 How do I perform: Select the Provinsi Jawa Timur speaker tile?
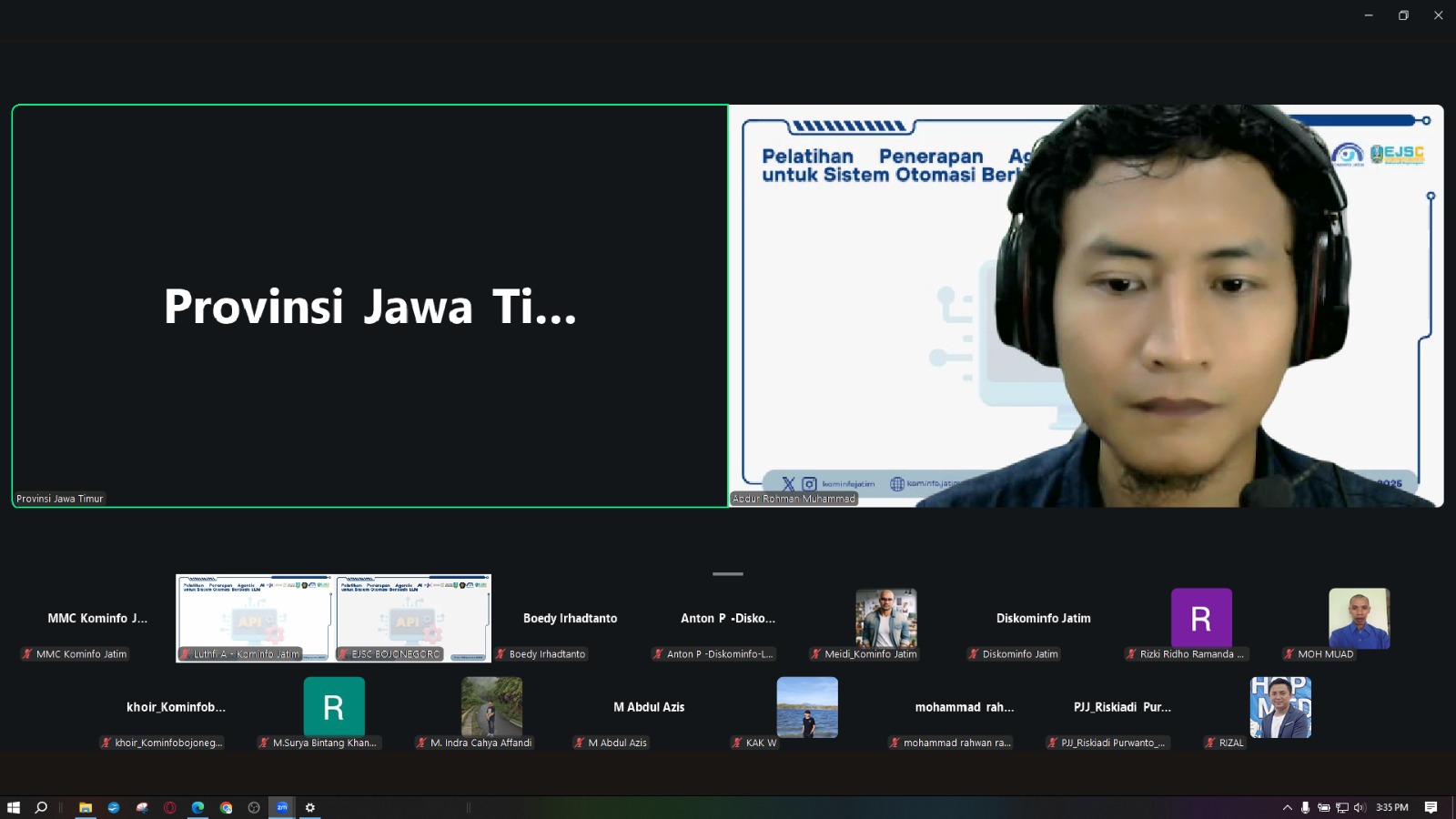369,306
